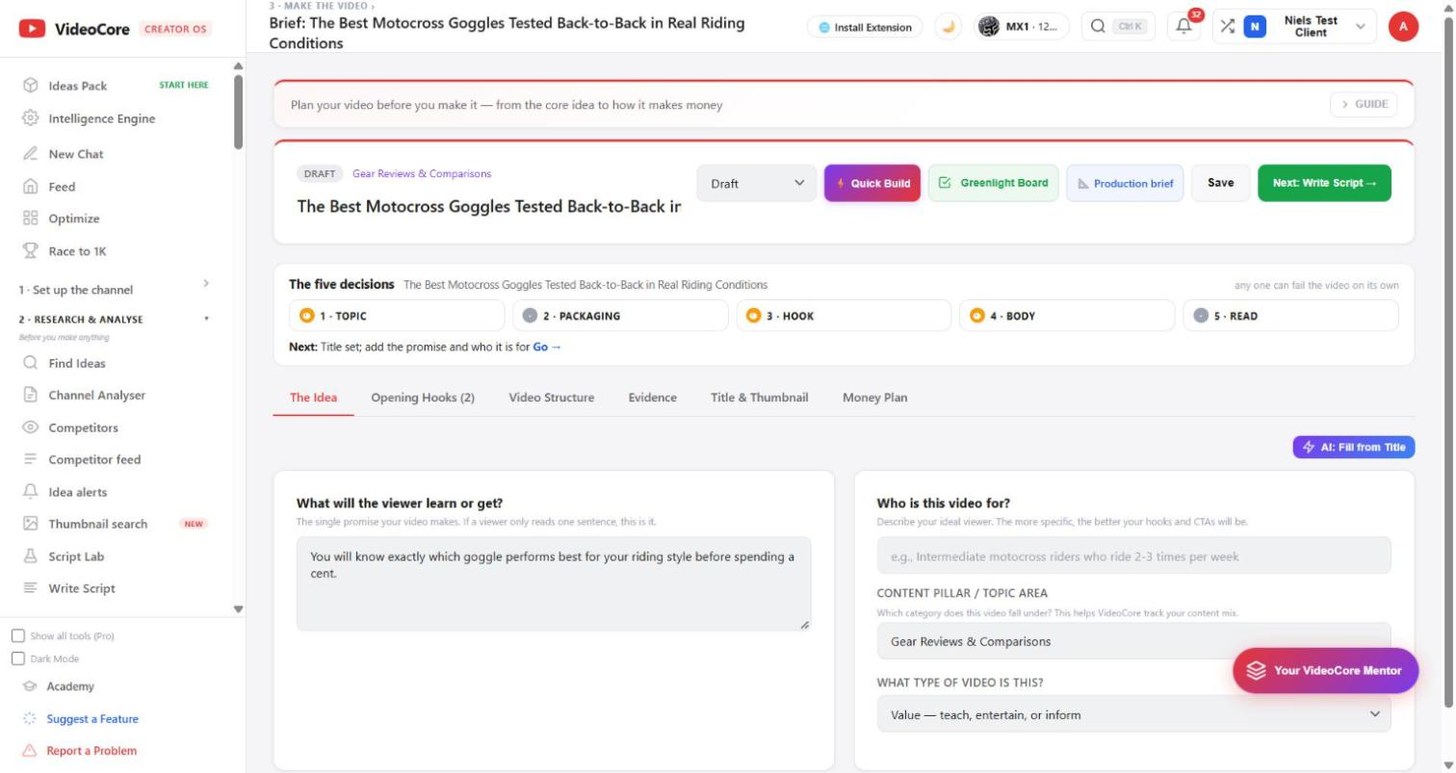The width and height of the screenshot is (1456, 773).
Task: Collapse 'Research & Analyse' sidebar section
Action: 116,319
